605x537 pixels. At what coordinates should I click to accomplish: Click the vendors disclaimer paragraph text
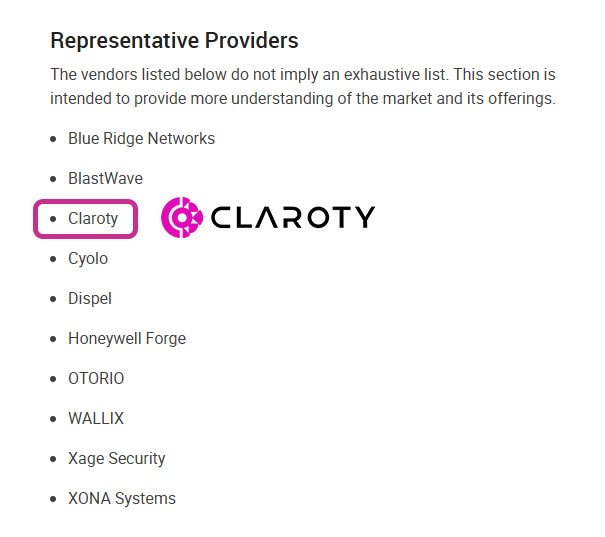pyautogui.click(x=302, y=87)
